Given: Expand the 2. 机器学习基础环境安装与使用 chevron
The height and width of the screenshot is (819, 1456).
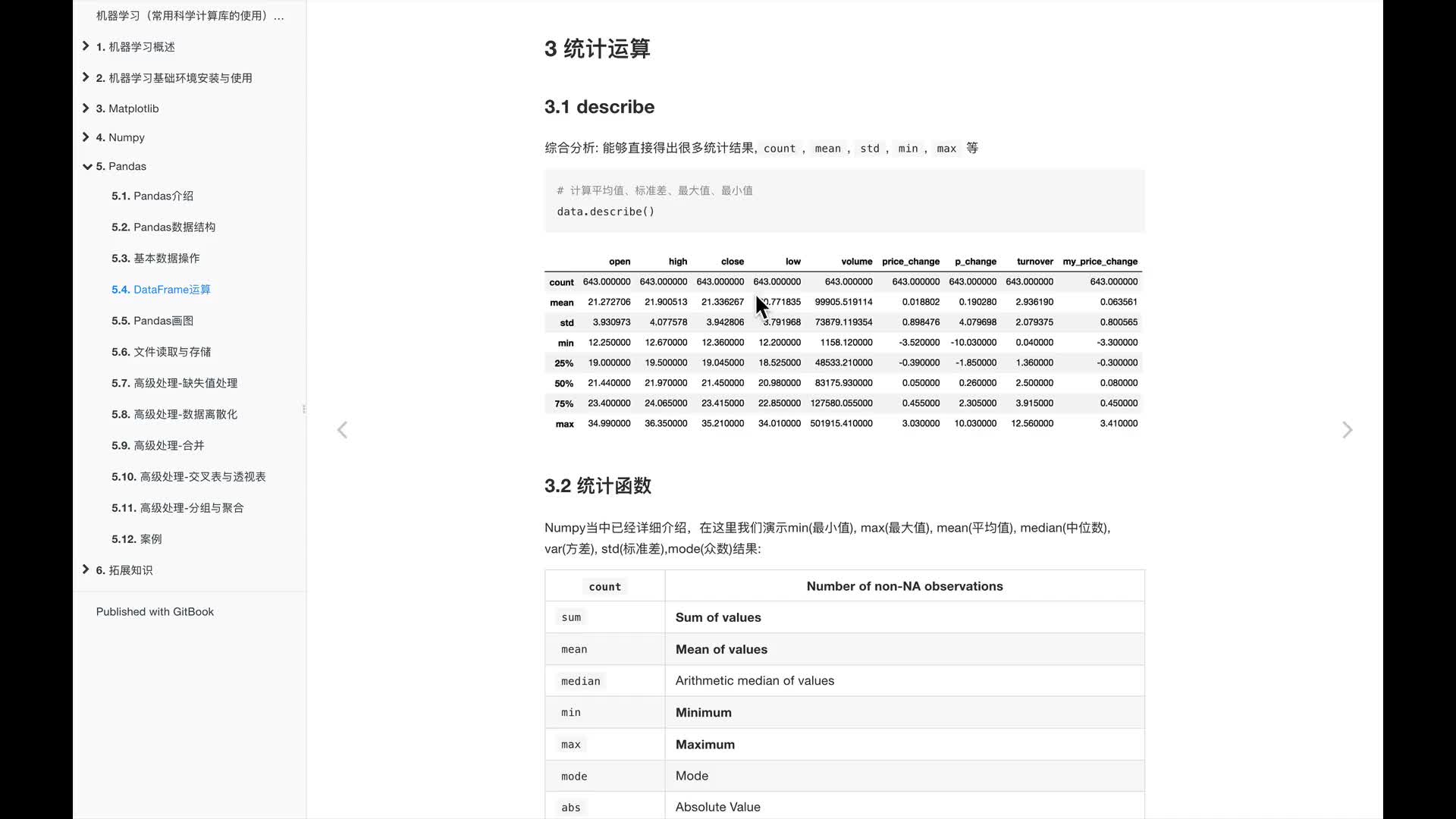Looking at the screenshot, I should pos(86,77).
